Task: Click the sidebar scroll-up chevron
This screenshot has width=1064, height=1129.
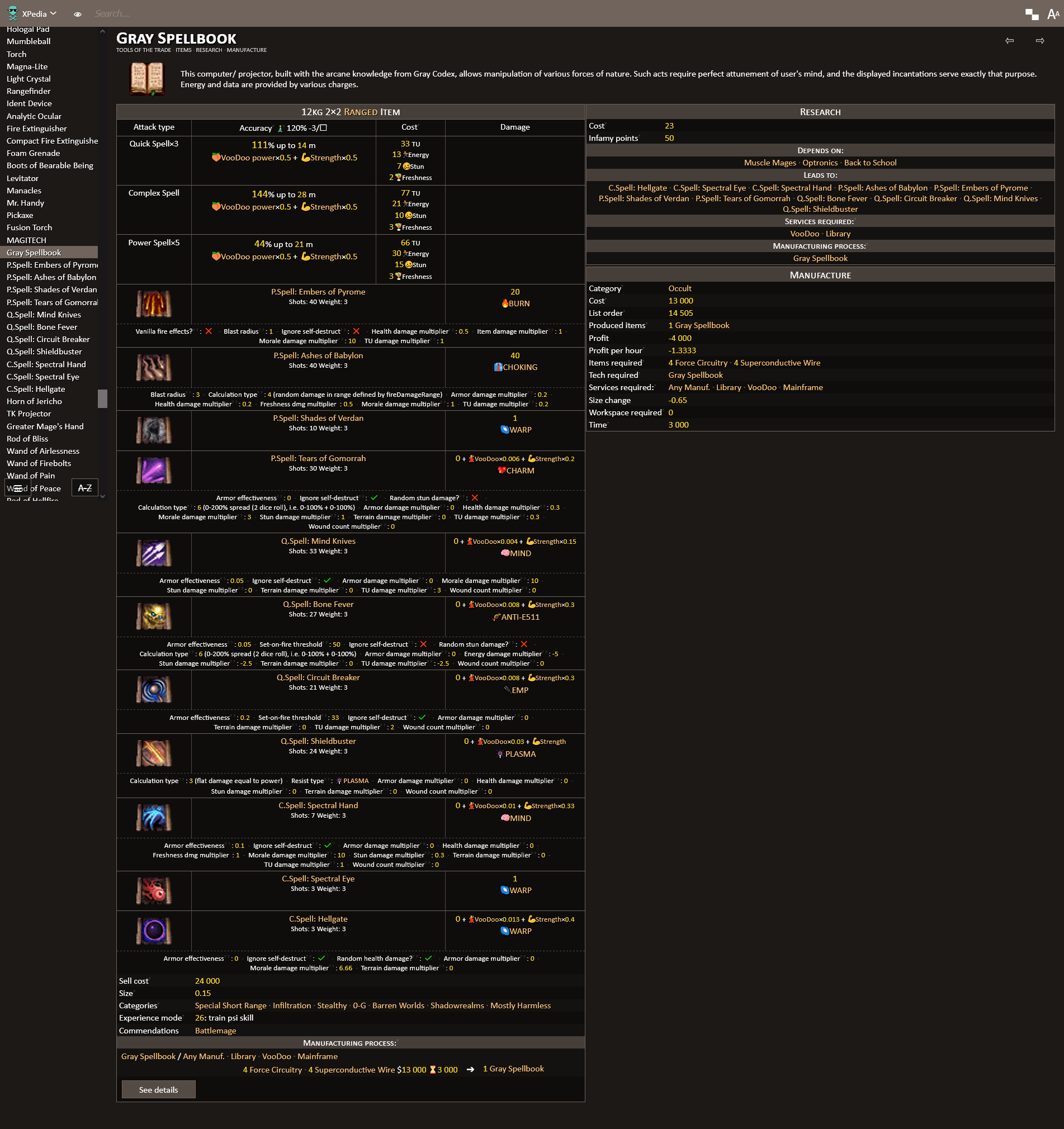Action: pos(102,31)
